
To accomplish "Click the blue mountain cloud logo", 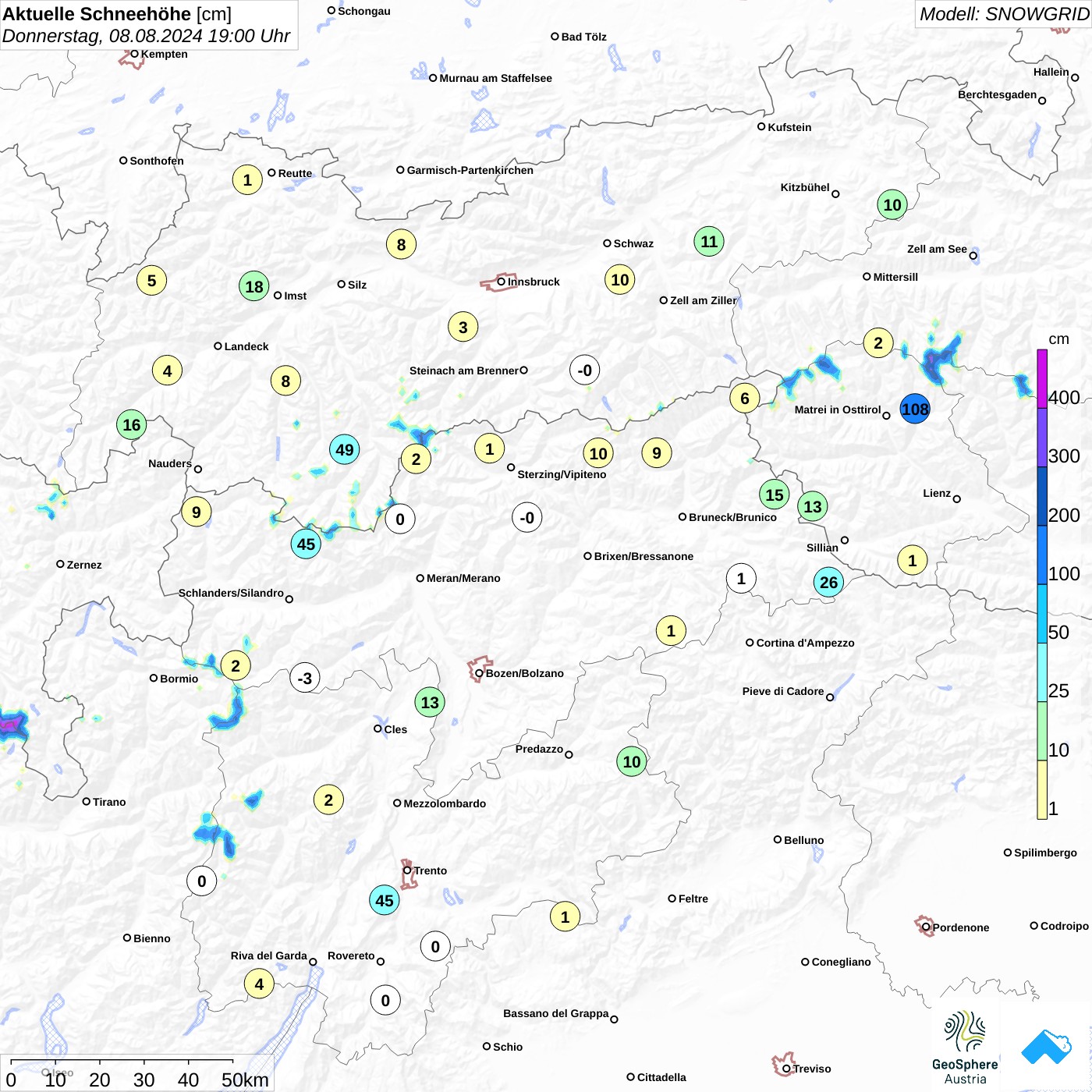I will (1046, 1047).
